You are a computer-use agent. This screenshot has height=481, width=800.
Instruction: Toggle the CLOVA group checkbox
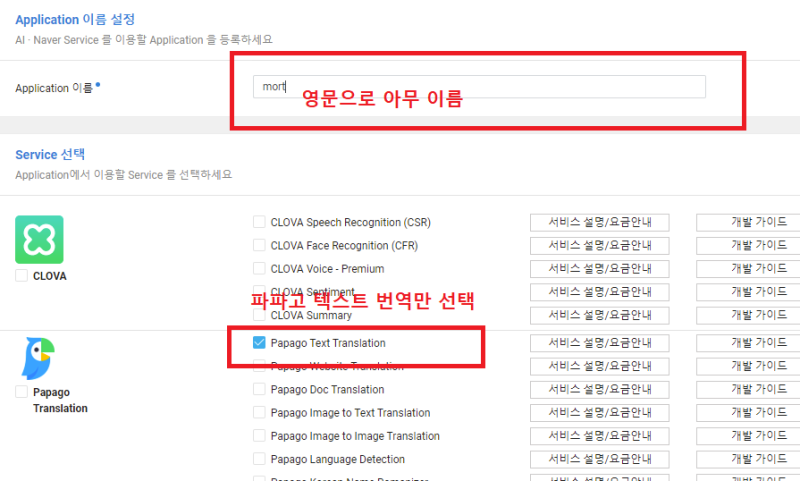click(21, 275)
